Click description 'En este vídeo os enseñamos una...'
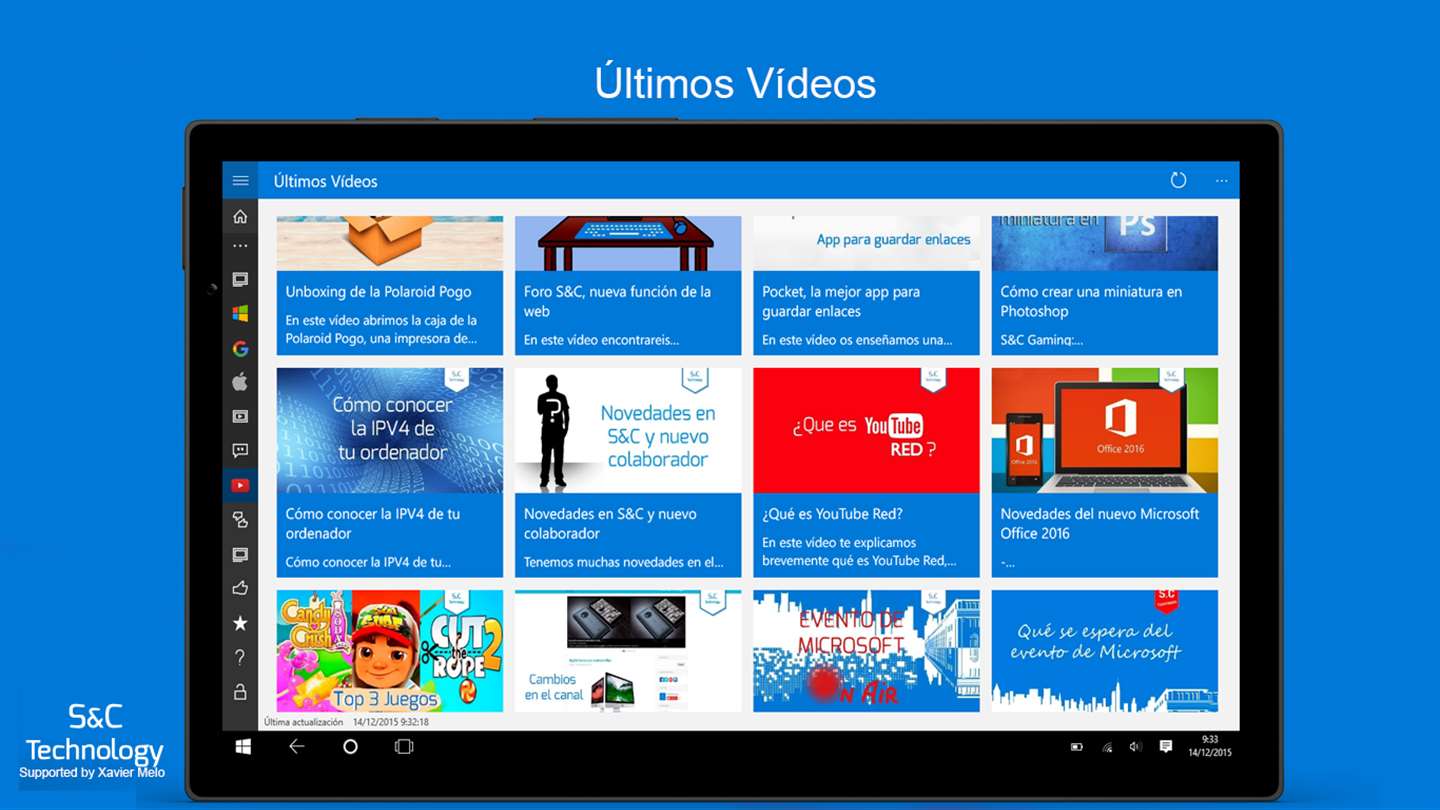Image resolution: width=1440 pixels, height=810 pixels. (x=857, y=340)
